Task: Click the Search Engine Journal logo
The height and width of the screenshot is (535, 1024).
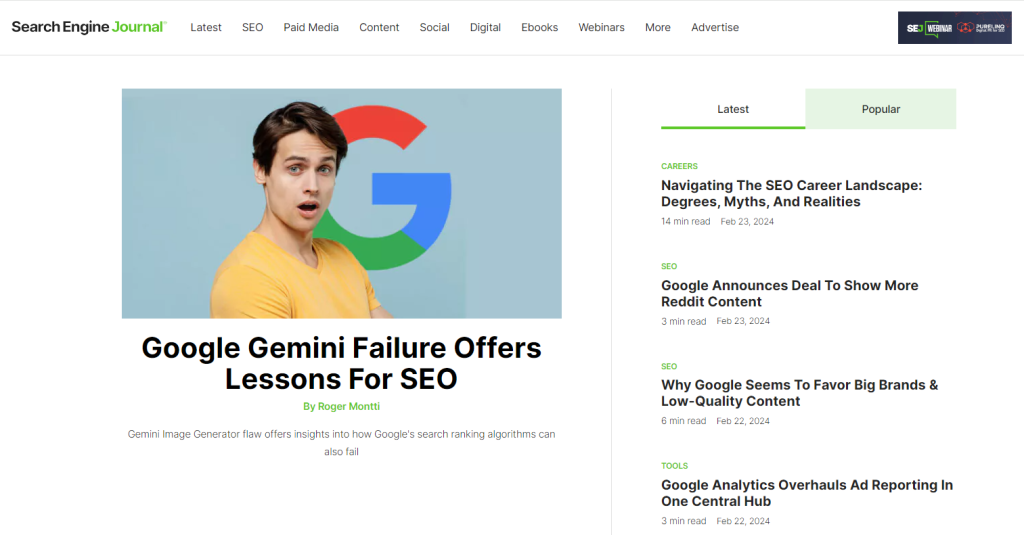Action: (89, 27)
